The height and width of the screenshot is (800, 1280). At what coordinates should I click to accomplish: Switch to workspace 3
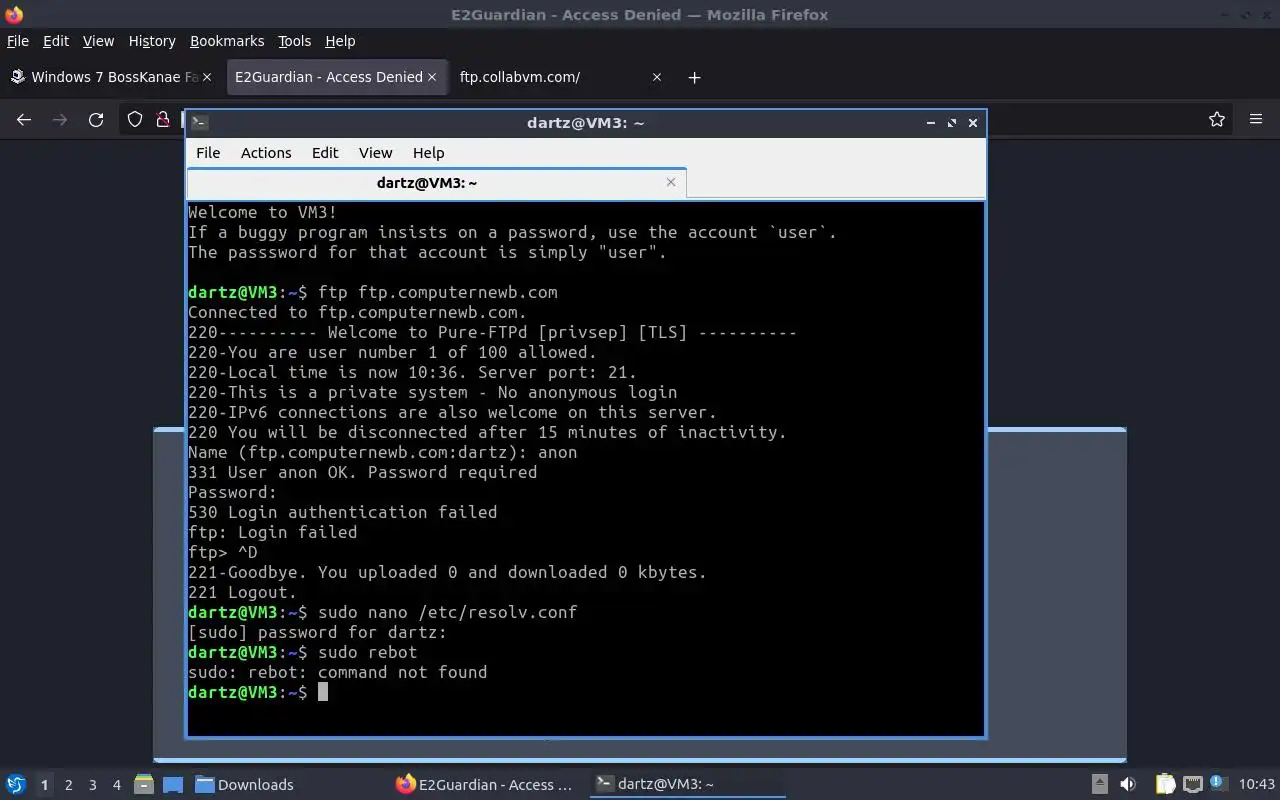coord(92,785)
